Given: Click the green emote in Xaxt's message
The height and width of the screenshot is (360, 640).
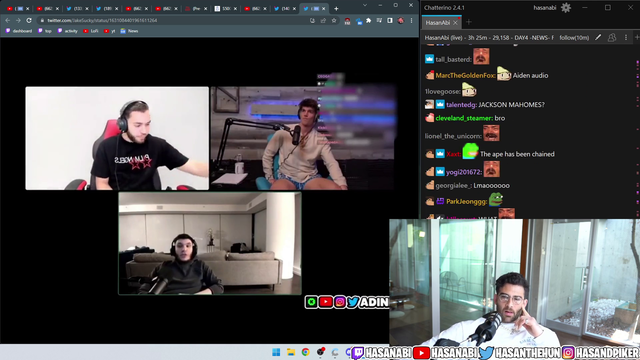Looking at the screenshot, I should (470, 152).
